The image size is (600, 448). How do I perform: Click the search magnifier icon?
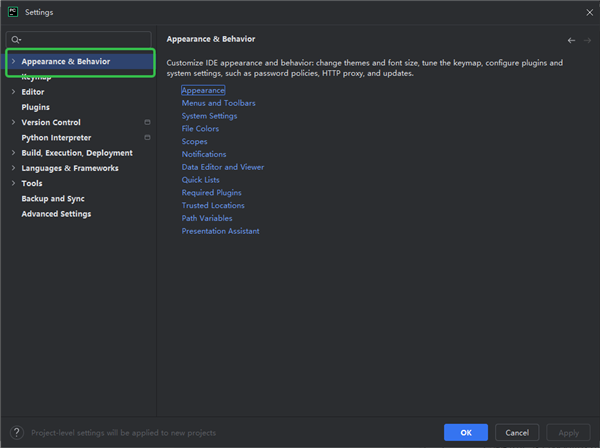tap(17, 40)
